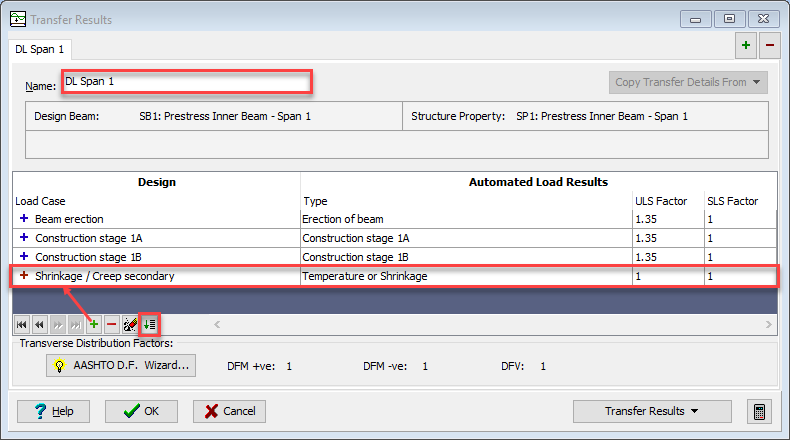Select the DL Span 1 tab

(40, 49)
